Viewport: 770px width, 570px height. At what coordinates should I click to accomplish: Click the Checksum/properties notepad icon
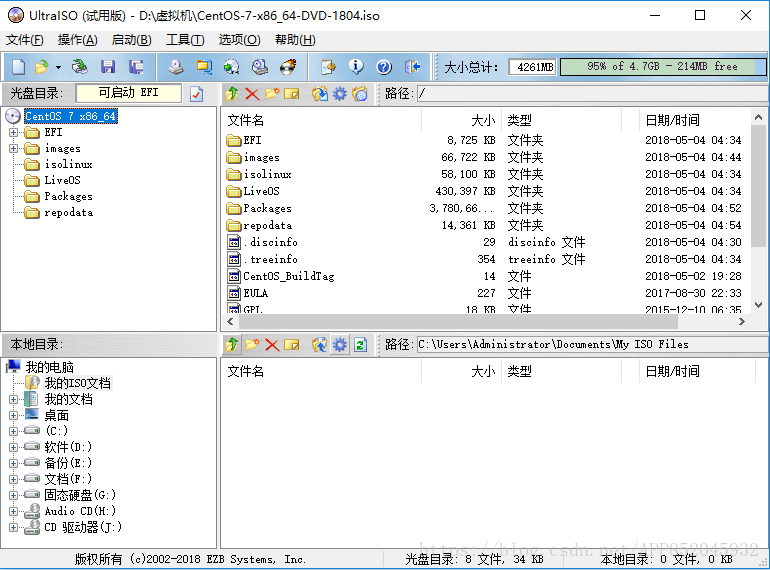(x=328, y=67)
